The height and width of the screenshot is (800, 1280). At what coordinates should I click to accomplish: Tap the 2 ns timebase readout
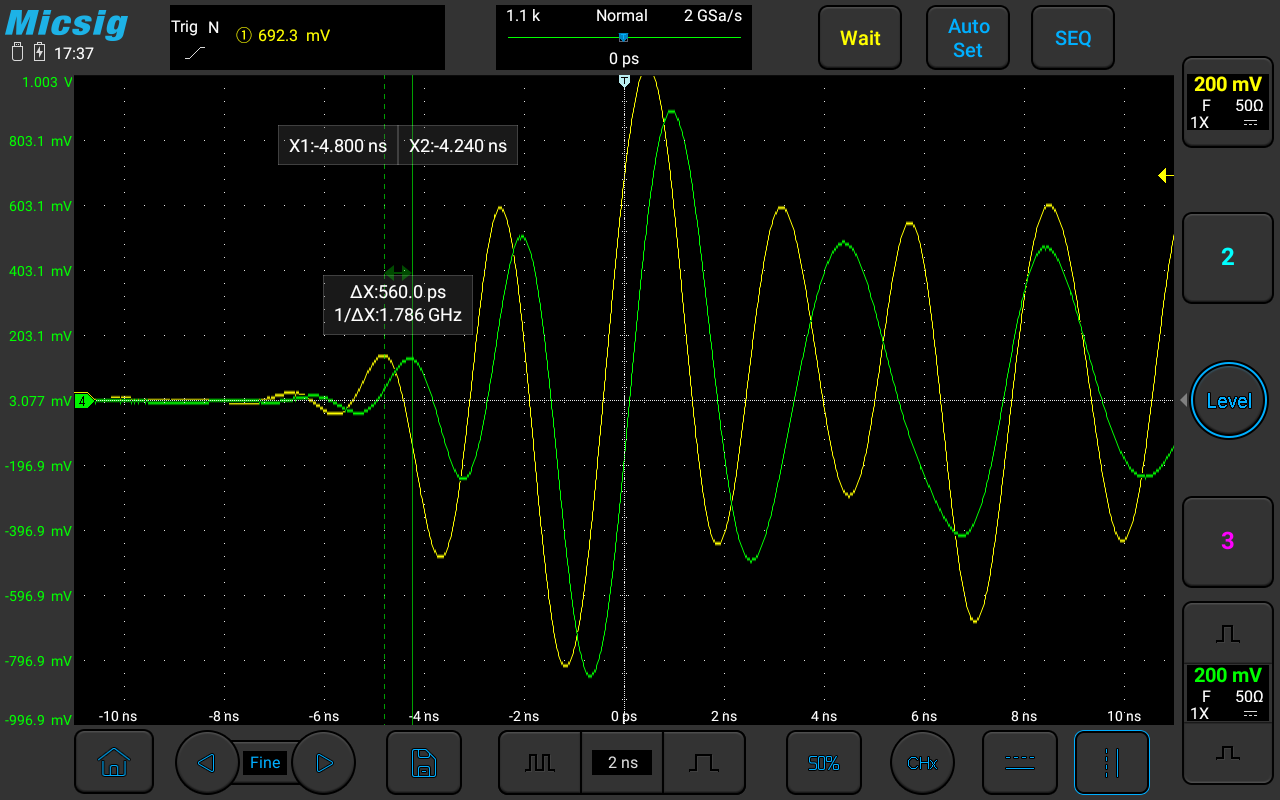622,763
